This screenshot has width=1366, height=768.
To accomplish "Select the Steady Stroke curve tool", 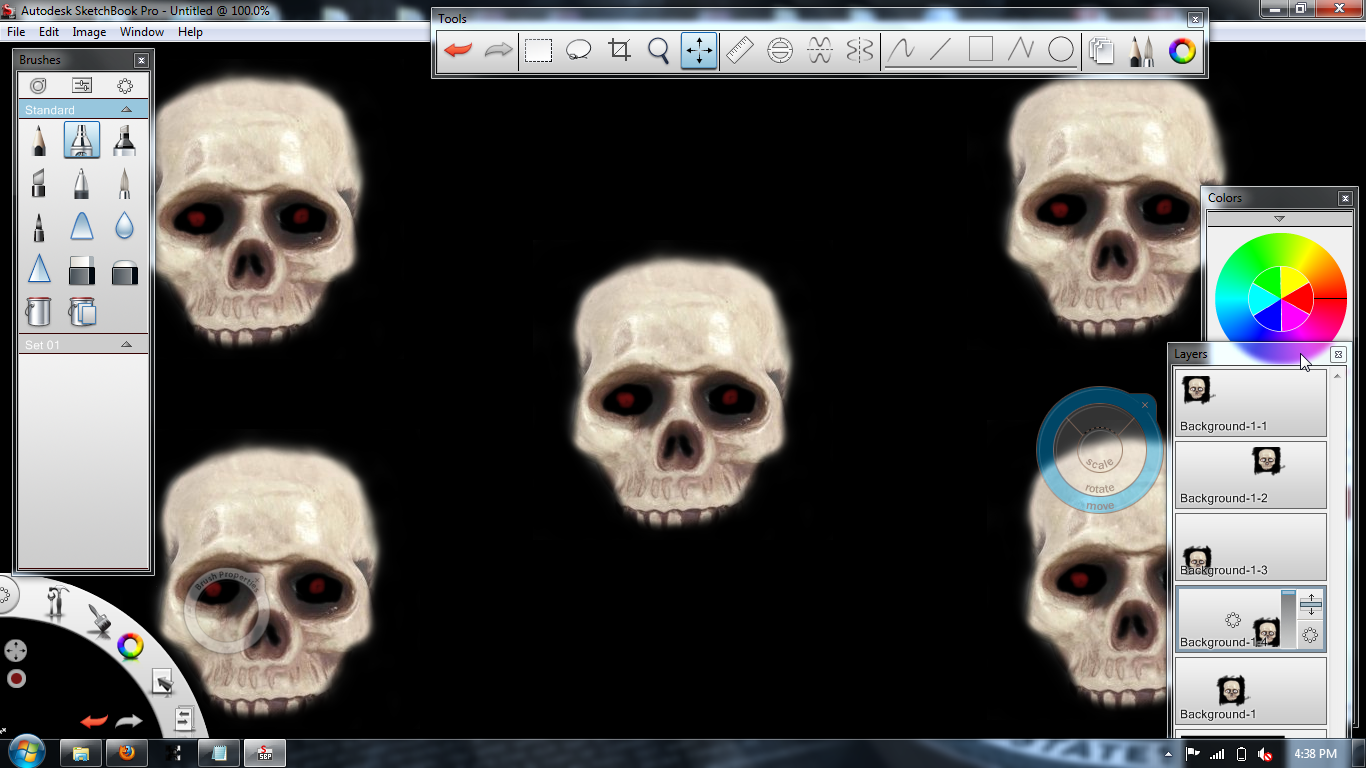I will coord(901,50).
